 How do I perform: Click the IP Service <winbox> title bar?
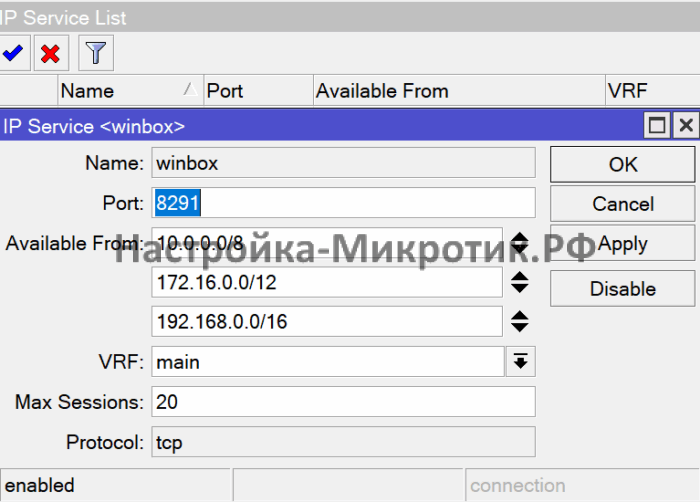pyautogui.click(x=321, y=126)
